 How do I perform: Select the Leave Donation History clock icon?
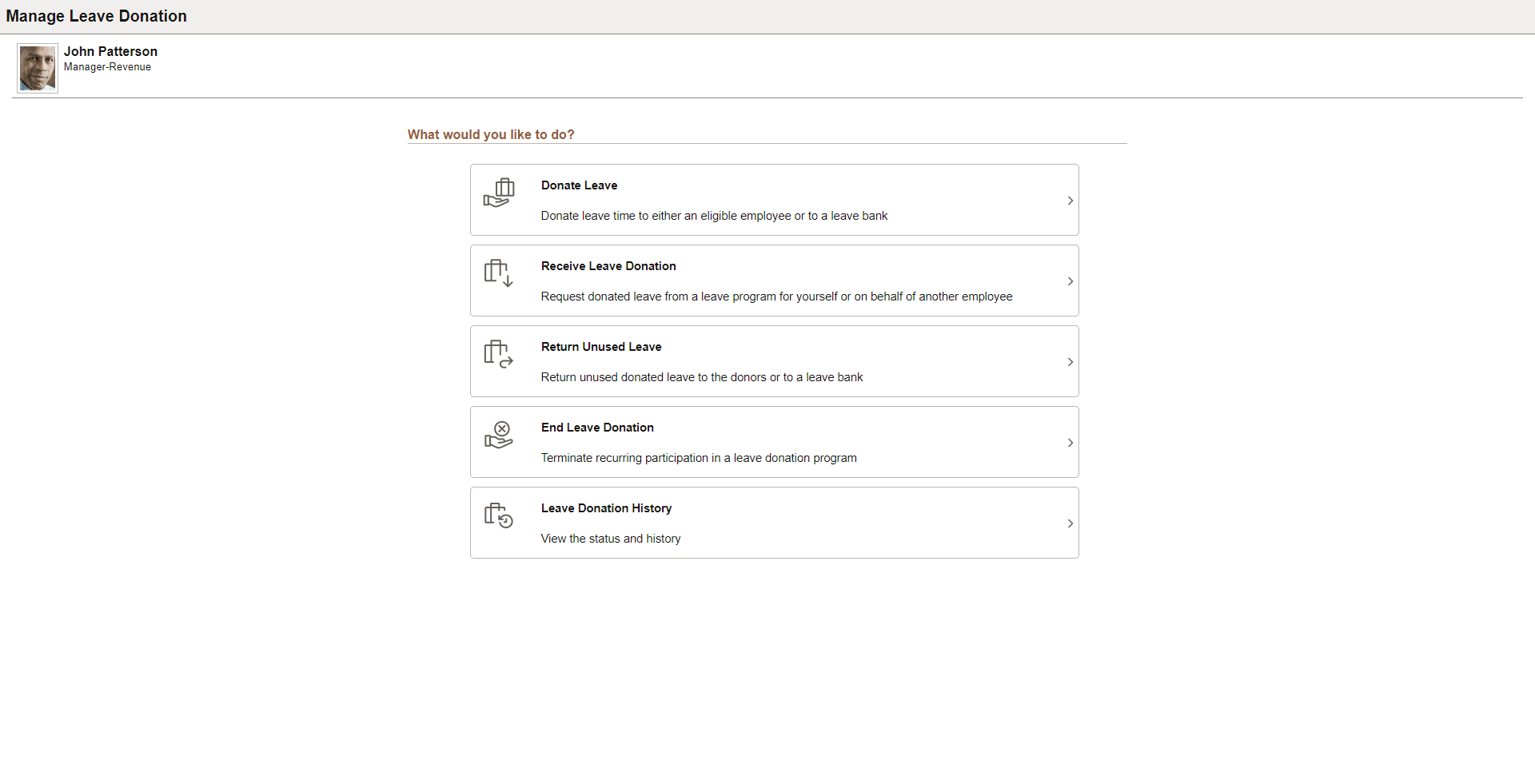click(x=497, y=515)
